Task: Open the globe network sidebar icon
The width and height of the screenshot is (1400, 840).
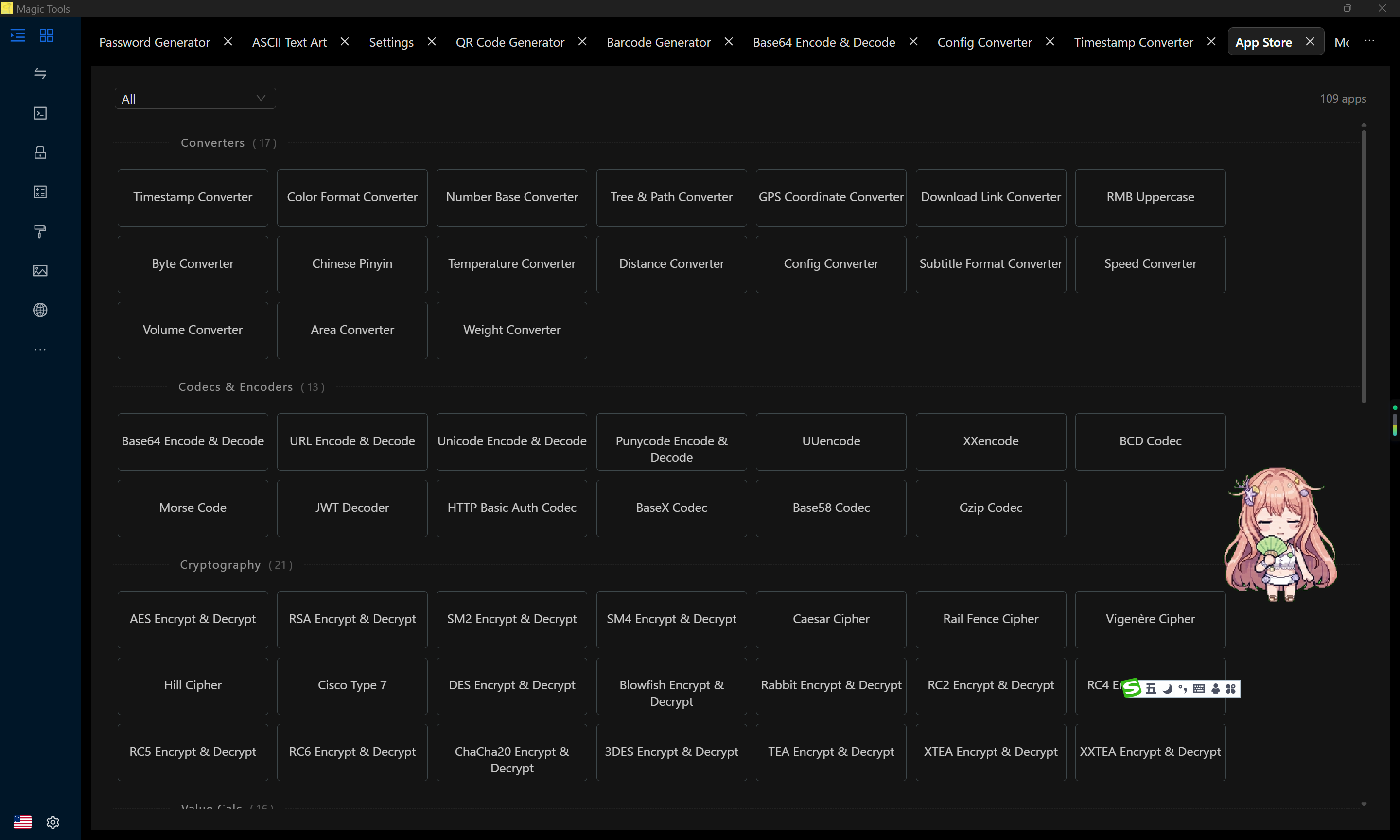Action: (40, 310)
